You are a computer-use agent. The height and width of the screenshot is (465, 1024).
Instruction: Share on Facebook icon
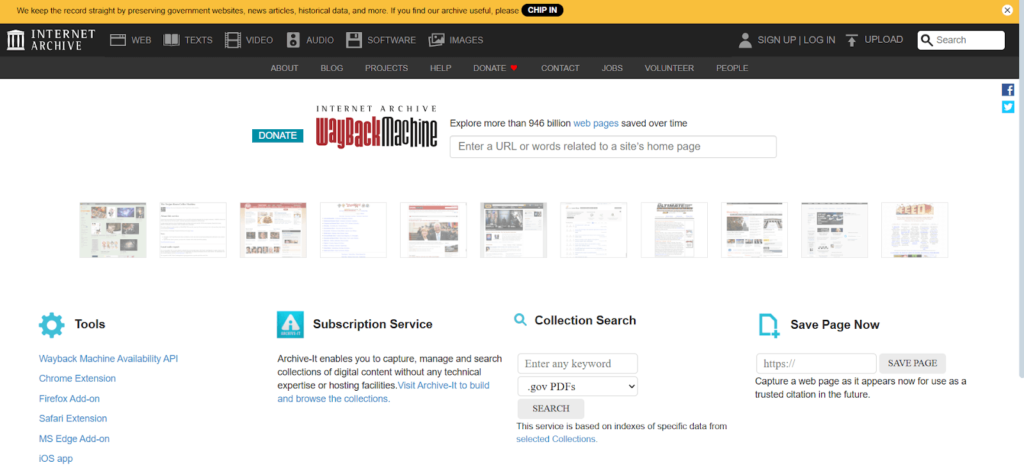point(1008,90)
